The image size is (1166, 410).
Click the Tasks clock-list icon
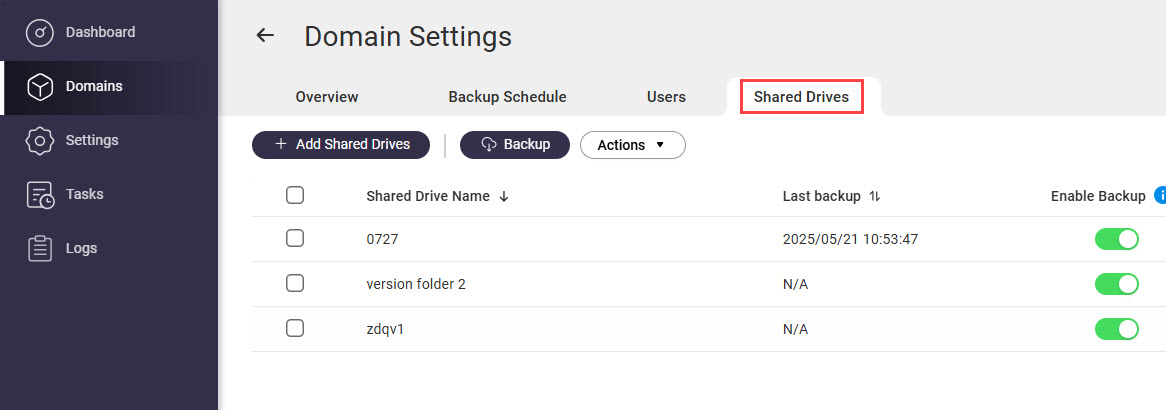click(x=39, y=195)
